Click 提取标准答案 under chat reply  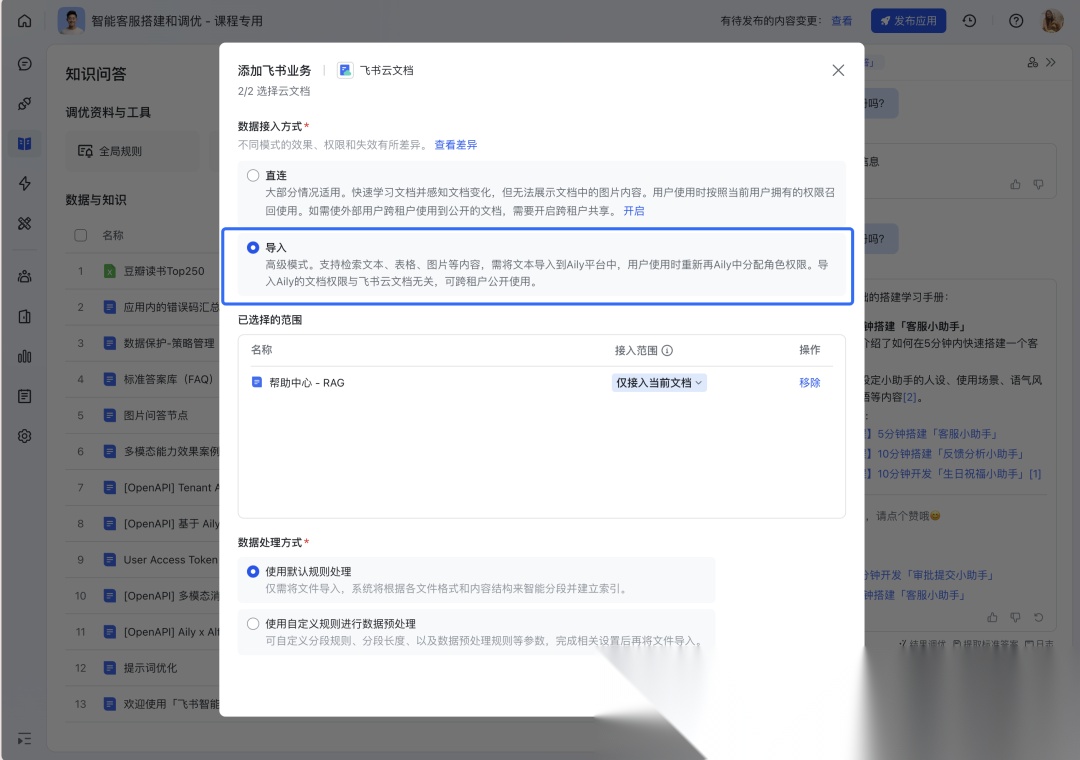tap(985, 644)
